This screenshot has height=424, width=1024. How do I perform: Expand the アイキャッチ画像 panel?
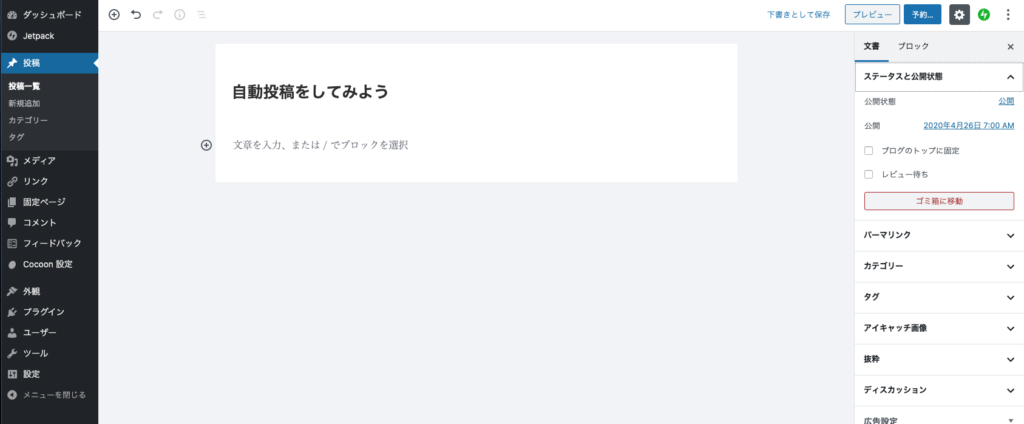click(938, 328)
